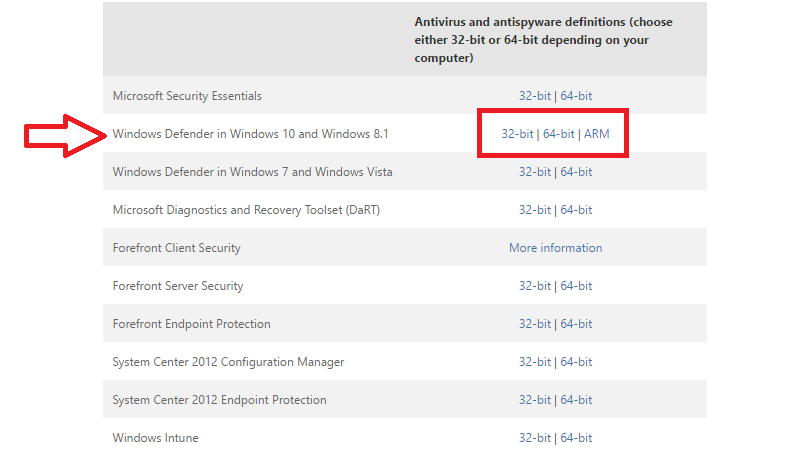Download ARM Windows Defender for Windows 10 definitions
788x470 pixels.
coord(597,134)
